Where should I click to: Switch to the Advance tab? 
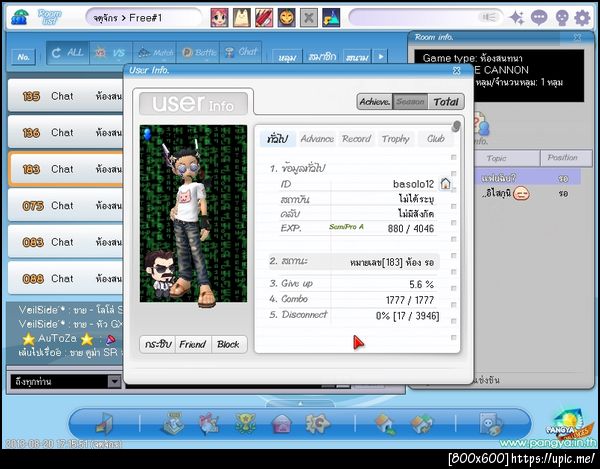coord(317,138)
